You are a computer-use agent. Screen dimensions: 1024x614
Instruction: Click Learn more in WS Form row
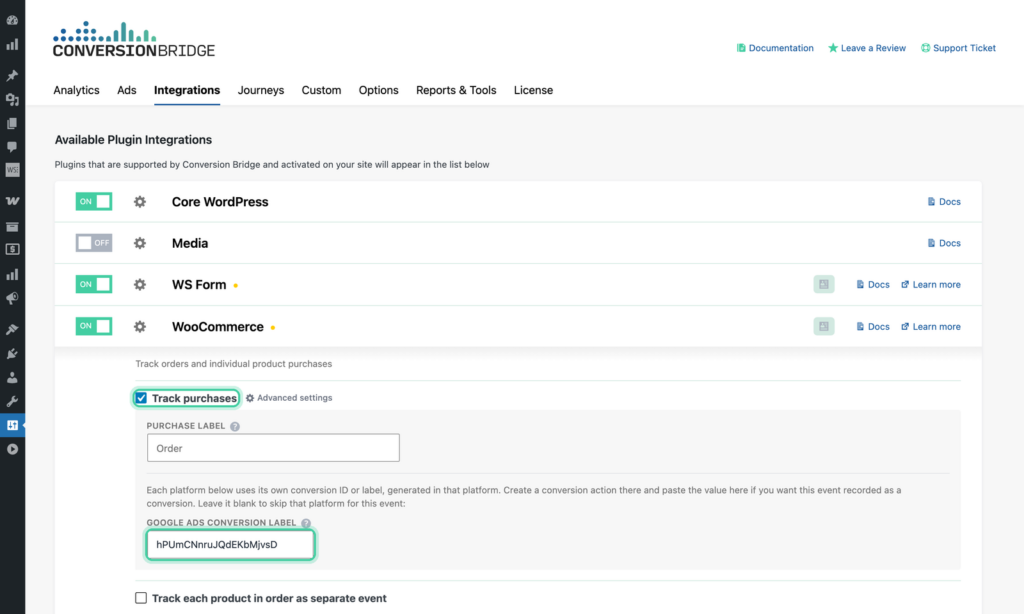point(931,285)
